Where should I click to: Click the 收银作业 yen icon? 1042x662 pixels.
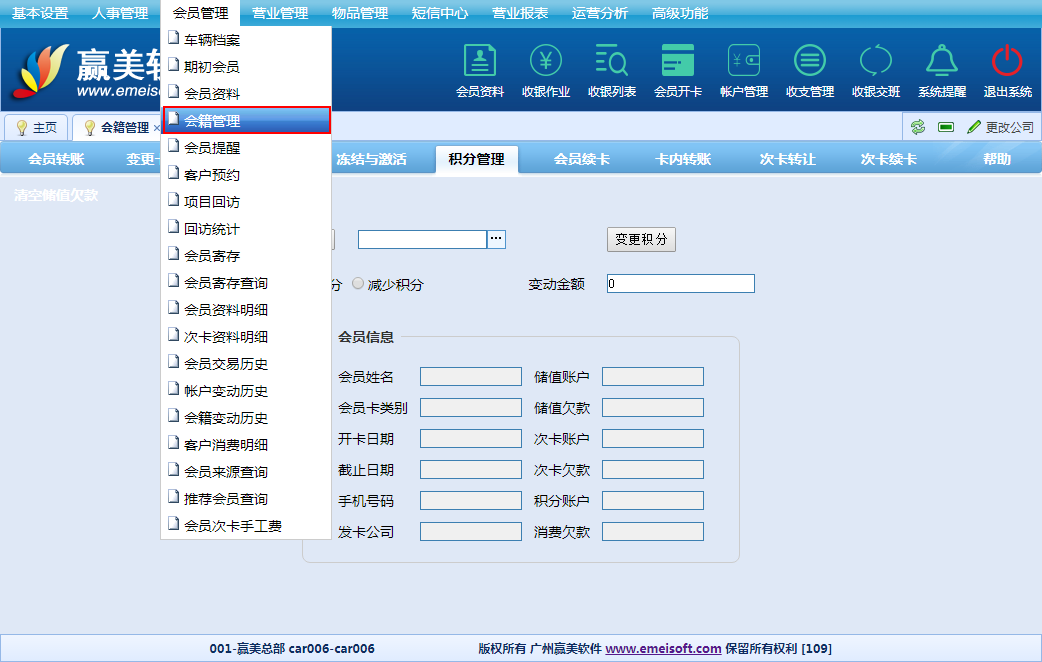[x=546, y=62]
